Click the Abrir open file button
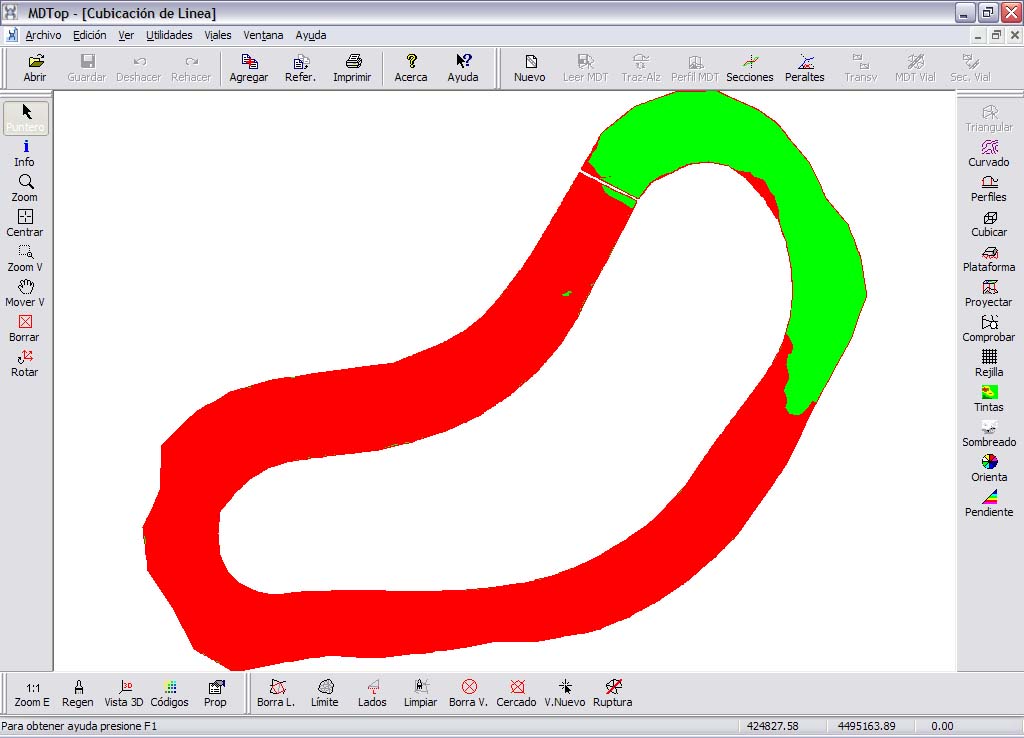The width and height of the screenshot is (1024, 738). (35, 69)
